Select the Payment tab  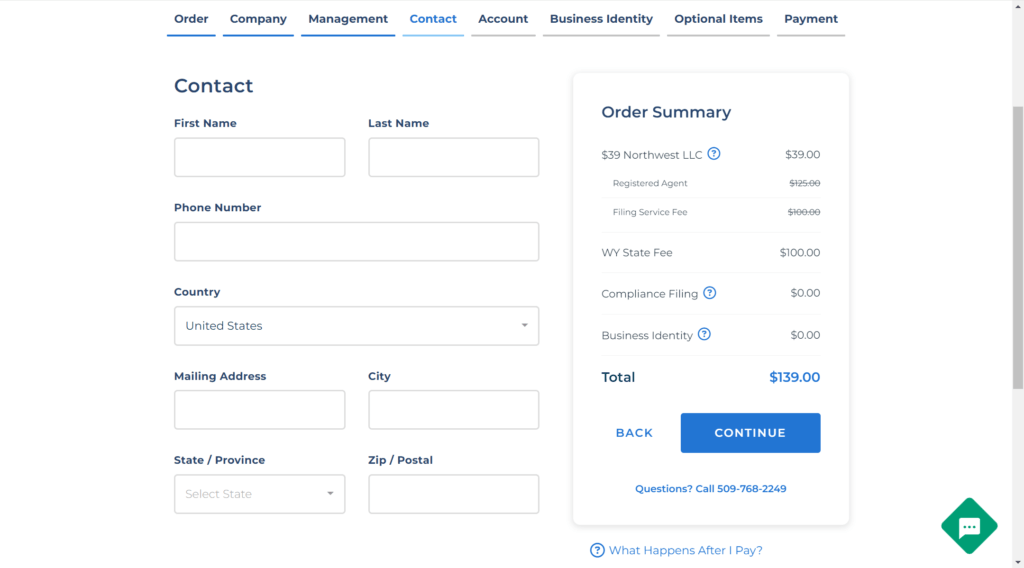point(811,19)
